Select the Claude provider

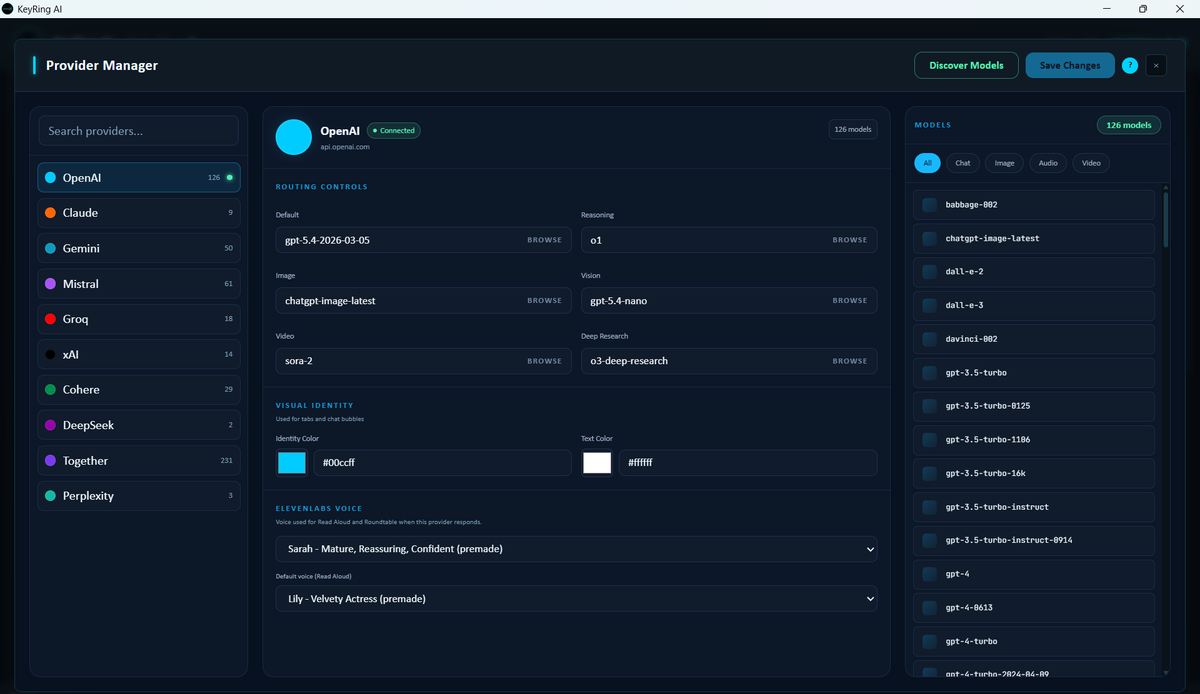pyautogui.click(x=139, y=213)
